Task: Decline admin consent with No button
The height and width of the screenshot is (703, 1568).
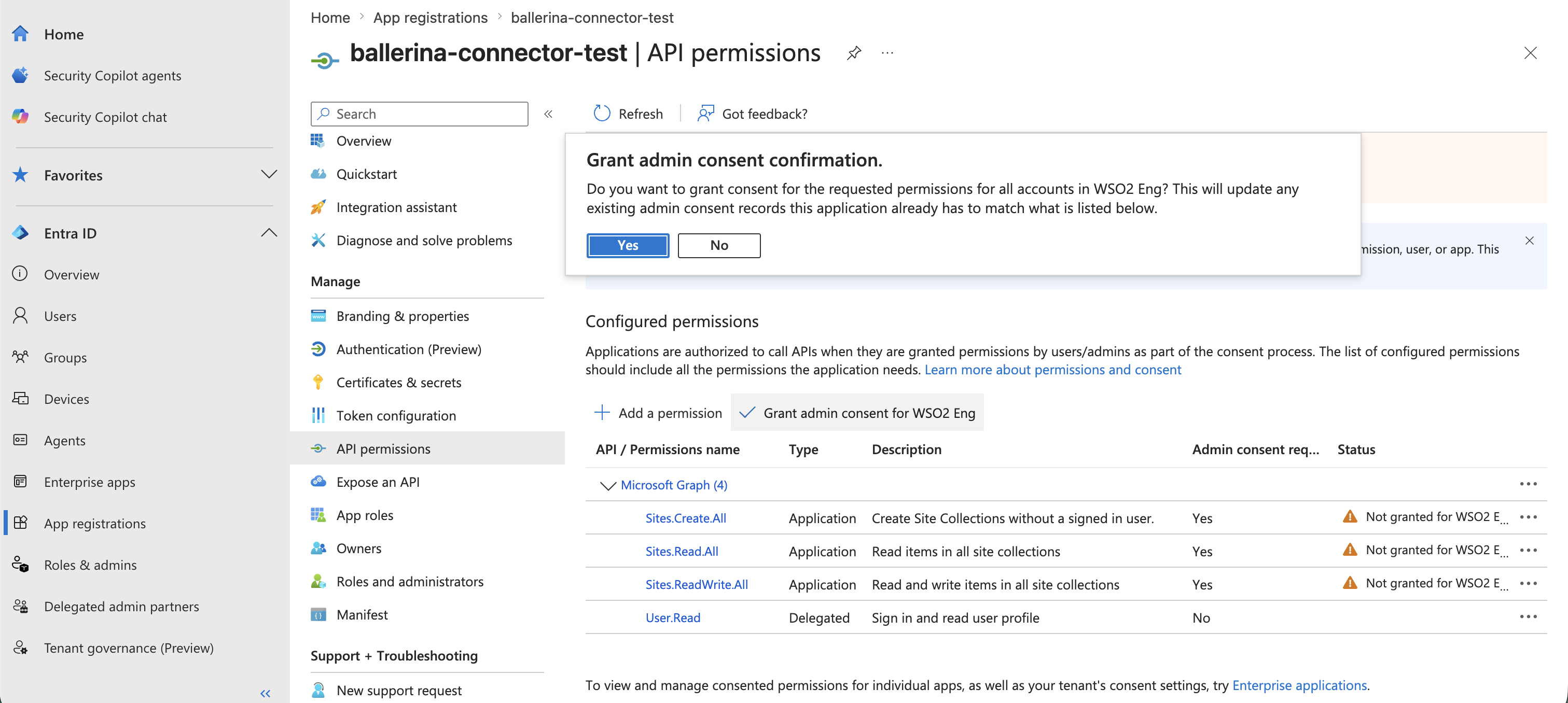Action: 719,245
